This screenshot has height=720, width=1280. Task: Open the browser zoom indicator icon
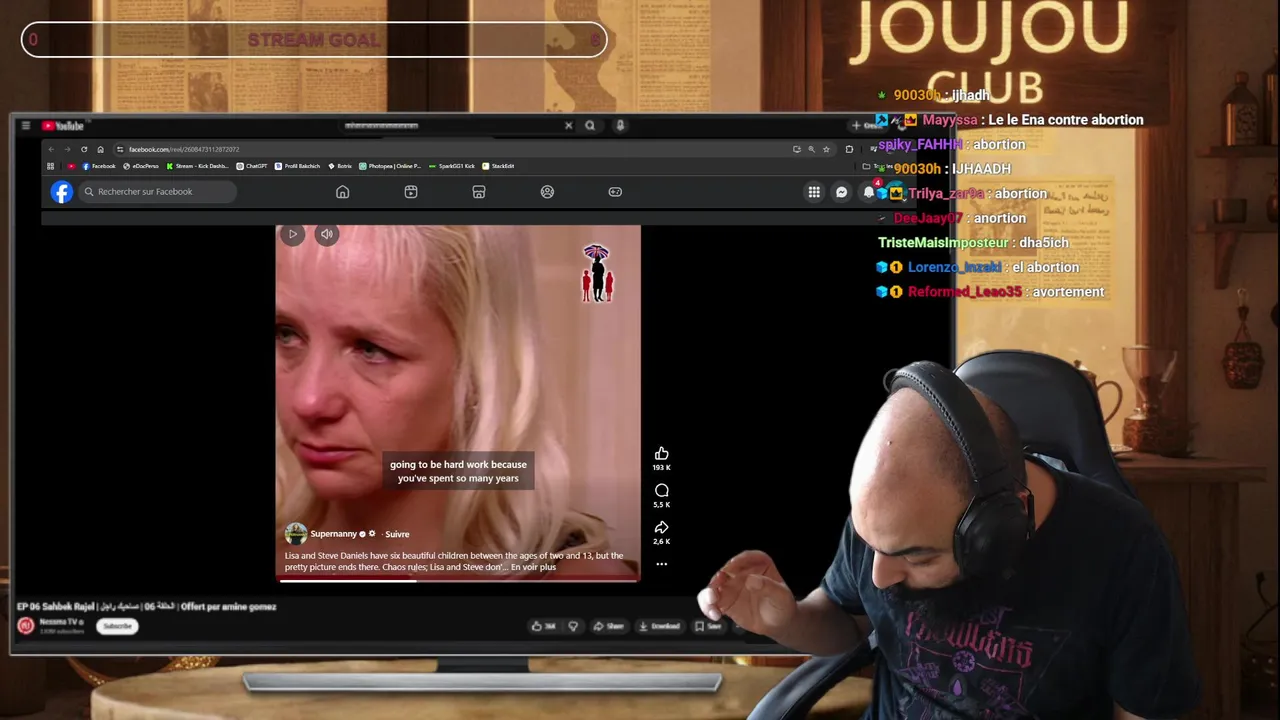point(811,149)
